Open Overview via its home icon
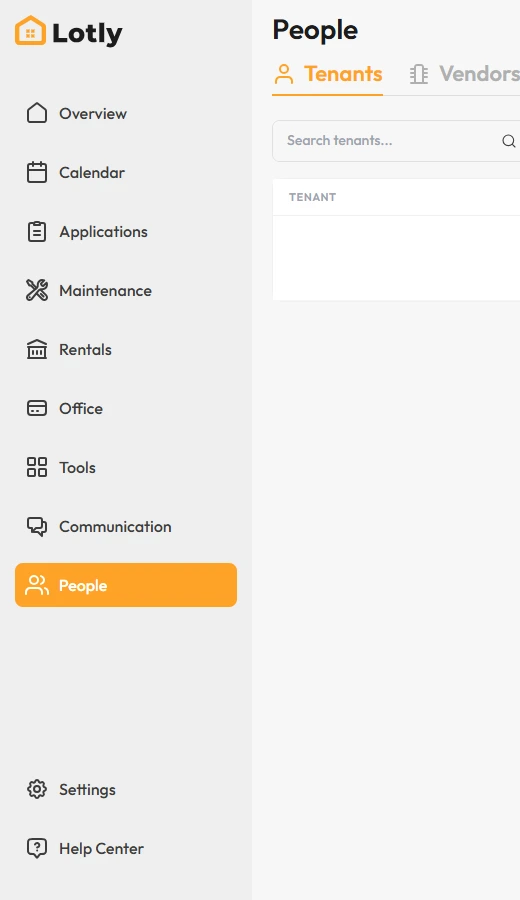 tap(37, 113)
